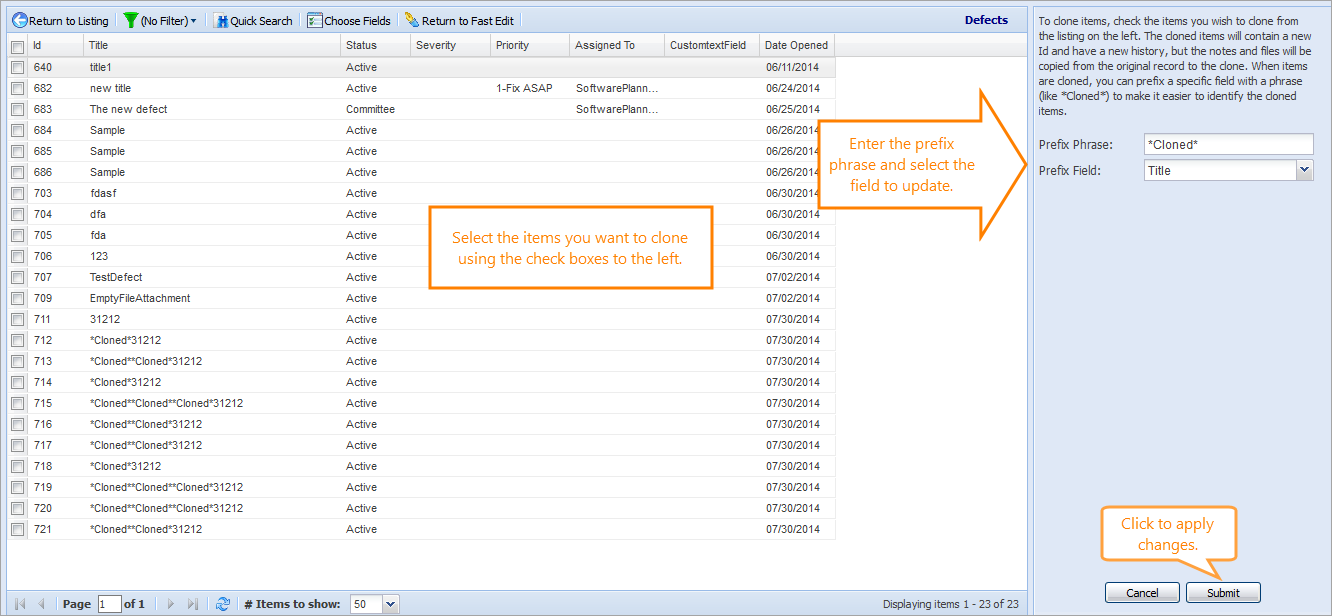Click the refresh icon in the pager

pos(223,604)
